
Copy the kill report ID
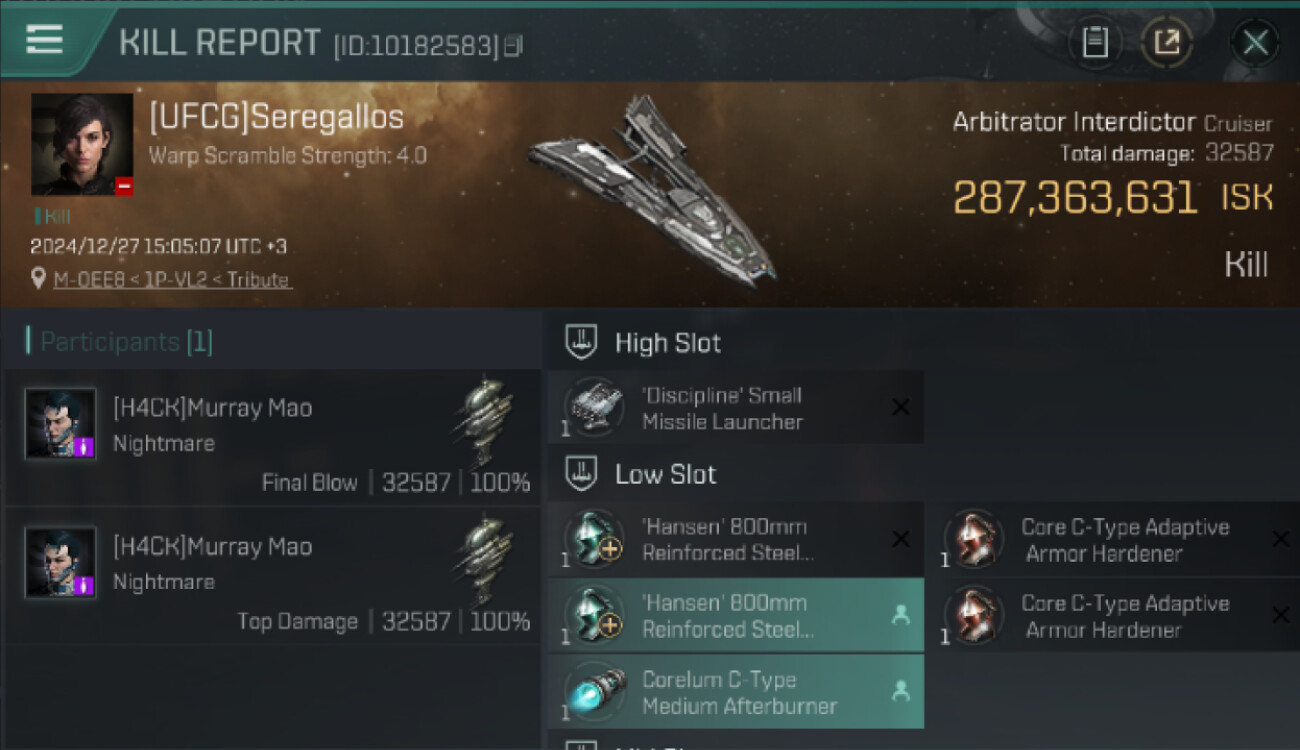[513, 46]
